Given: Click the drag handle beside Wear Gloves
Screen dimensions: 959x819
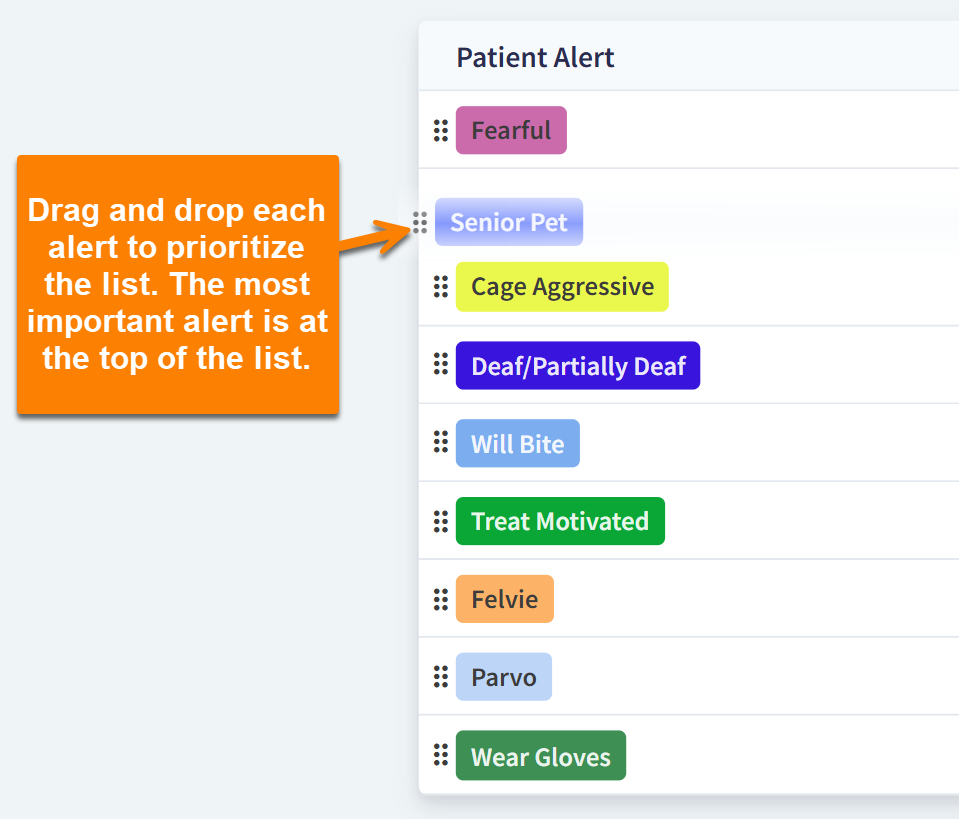Looking at the screenshot, I should pos(440,755).
